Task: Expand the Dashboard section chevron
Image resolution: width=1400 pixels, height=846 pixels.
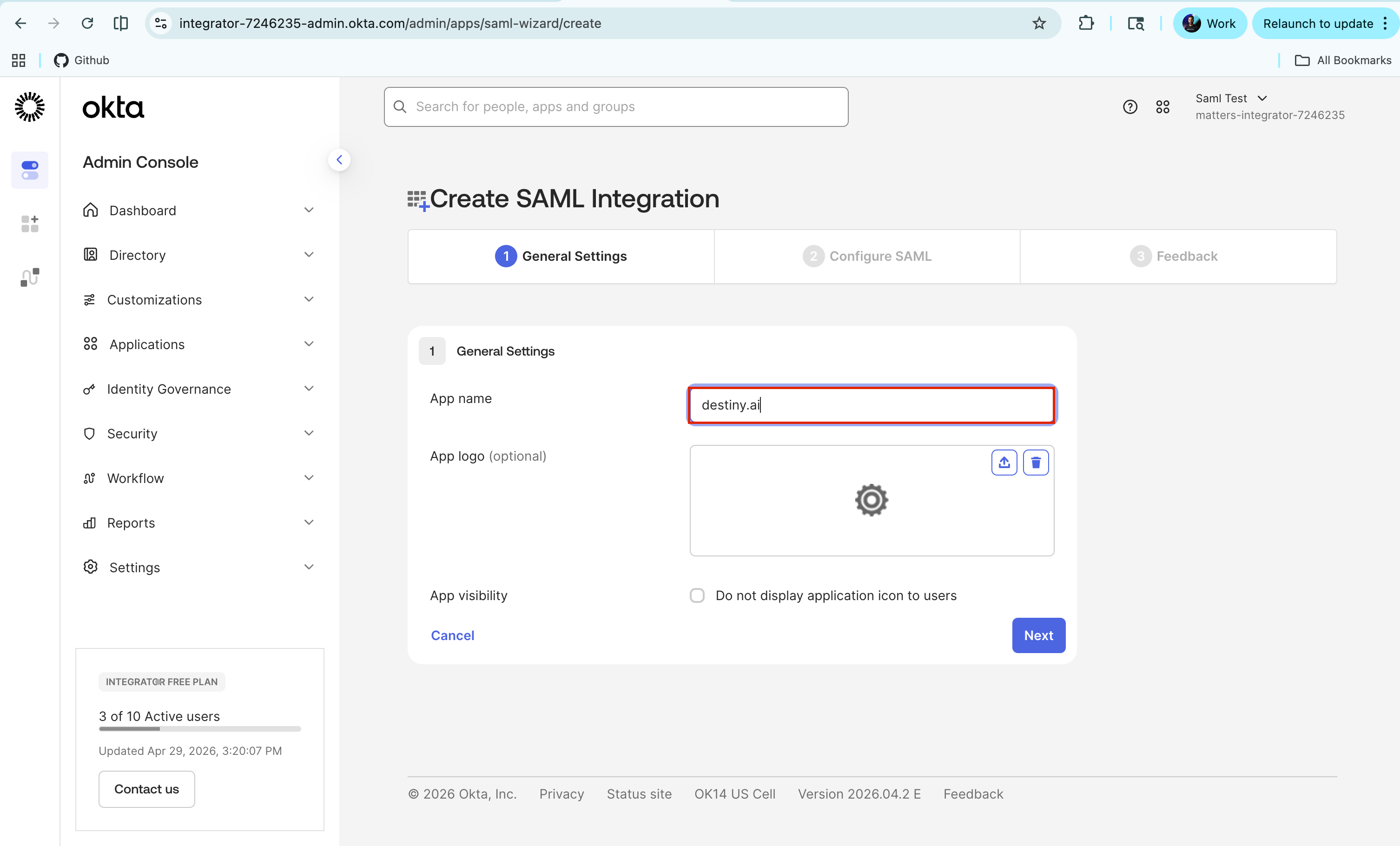Action: tap(309, 210)
